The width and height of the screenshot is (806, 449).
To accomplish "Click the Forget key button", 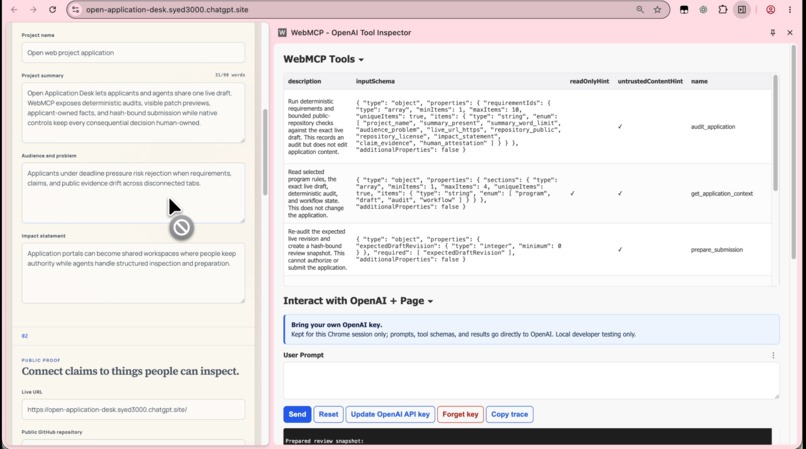I will pyautogui.click(x=460, y=414).
